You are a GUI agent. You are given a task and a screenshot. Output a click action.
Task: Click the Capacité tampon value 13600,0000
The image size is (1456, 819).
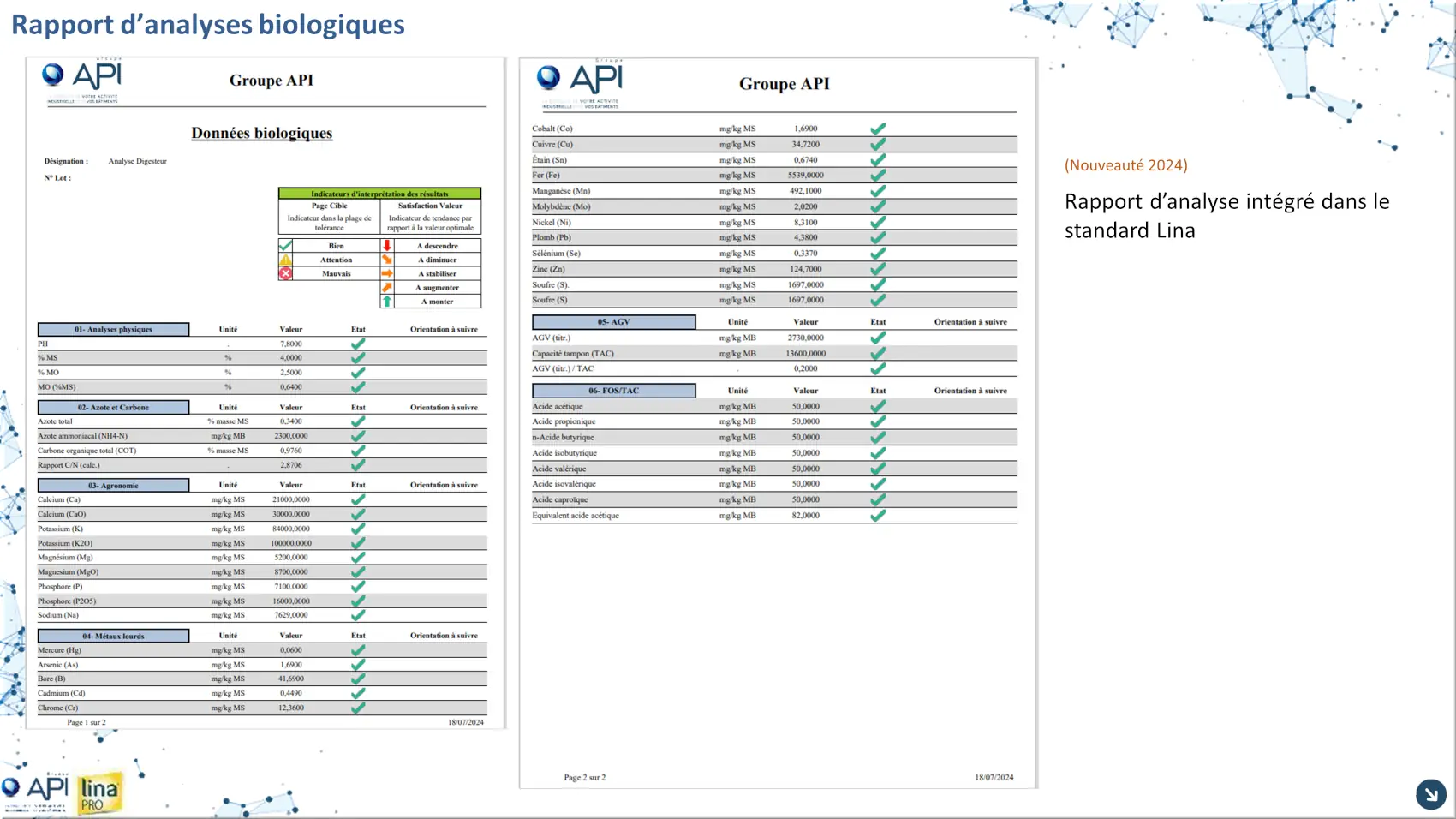click(x=805, y=353)
